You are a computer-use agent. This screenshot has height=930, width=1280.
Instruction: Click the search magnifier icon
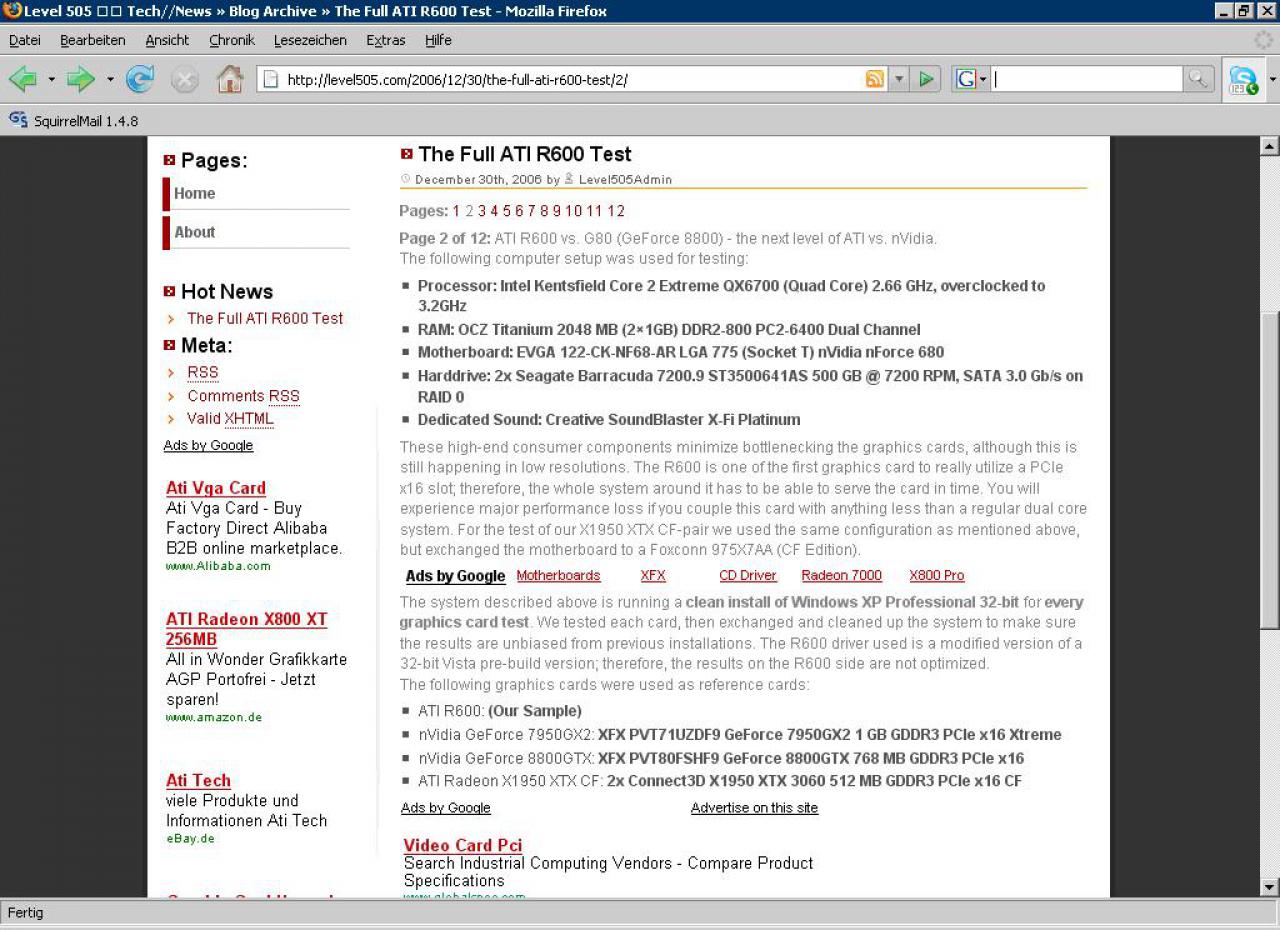point(1197,79)
